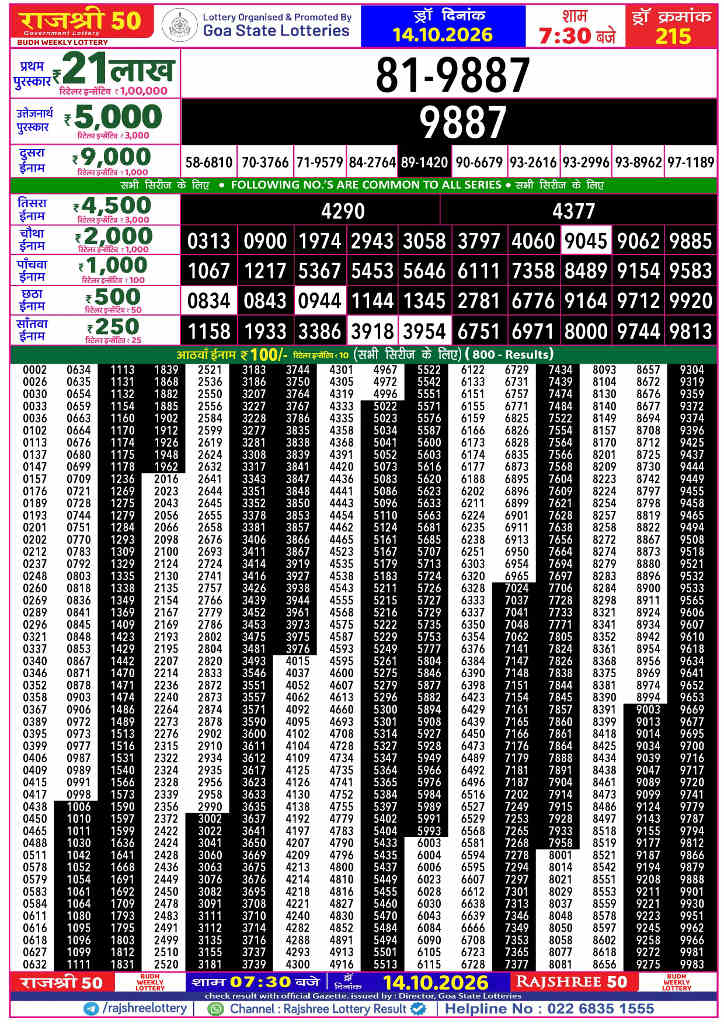Screen dimensions: 724x1024
Task: Click the ₹5,000 consolation prize amount
Action: click(113, 118)
